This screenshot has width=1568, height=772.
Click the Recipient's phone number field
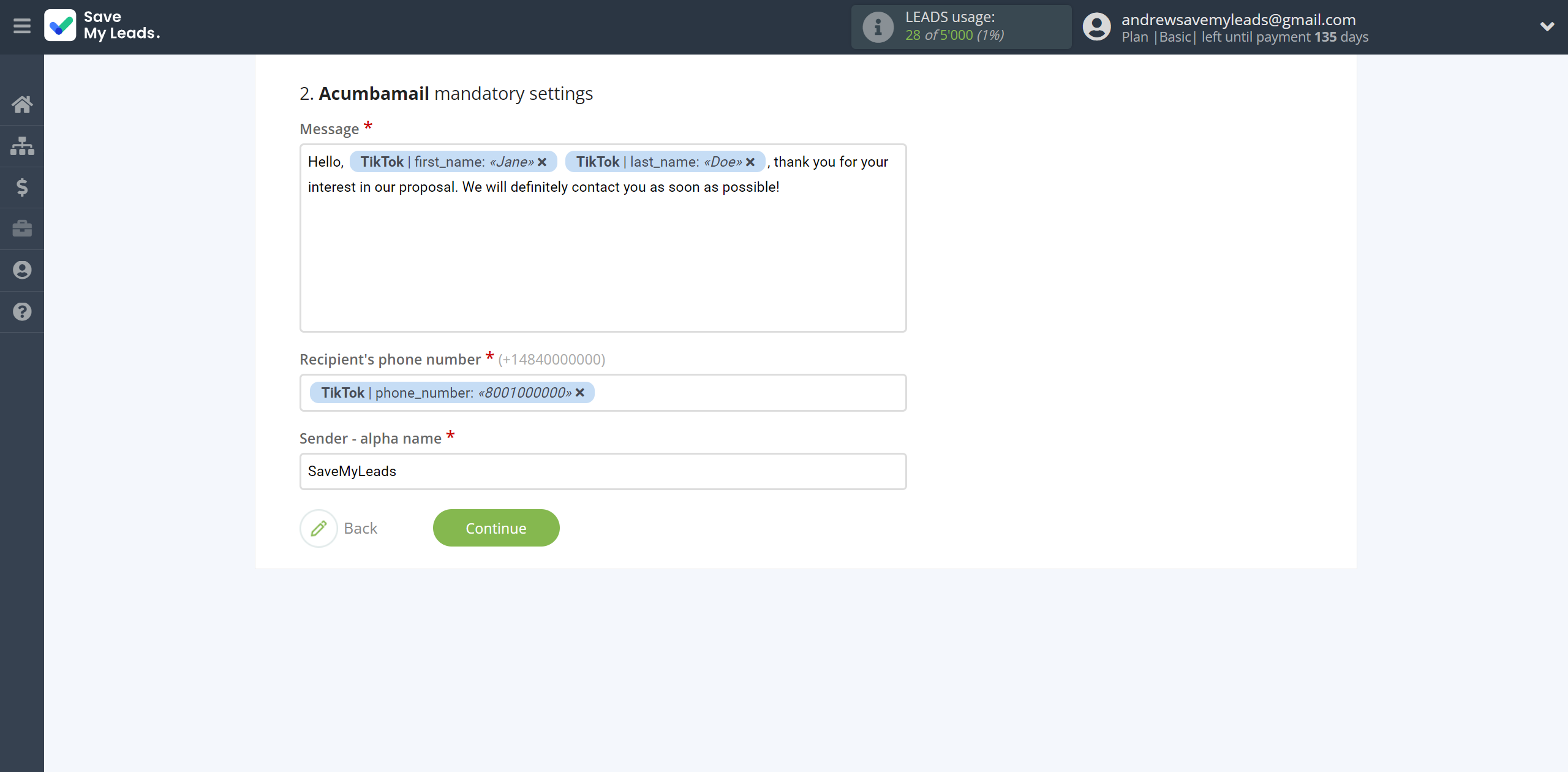603,393
